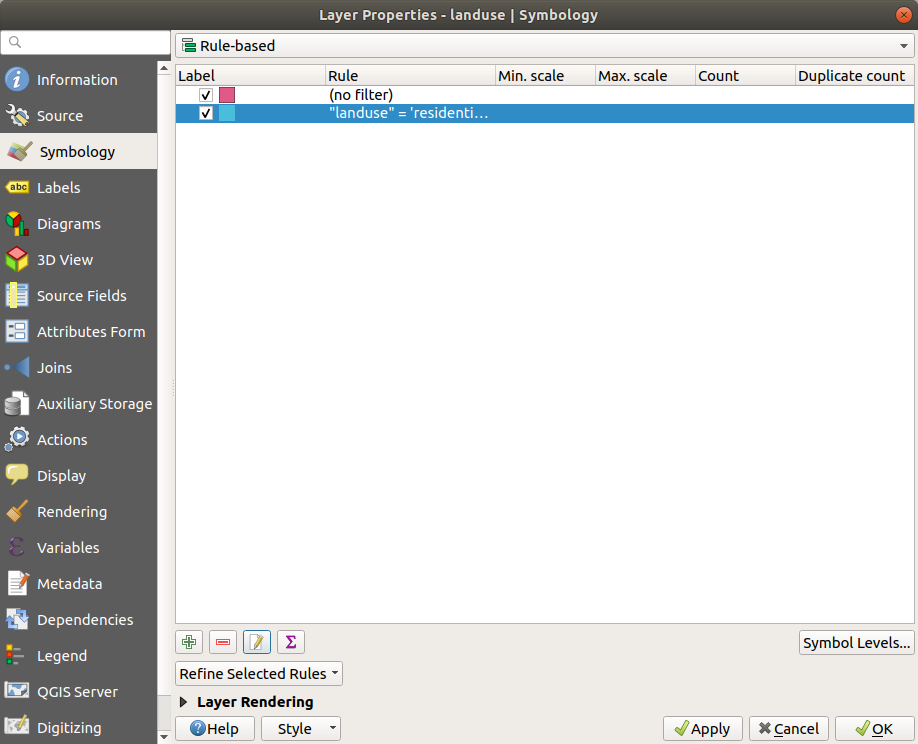Viewport: 918px width, 744px height.
Task: Click the Apply button
Action: click(702, 729)
